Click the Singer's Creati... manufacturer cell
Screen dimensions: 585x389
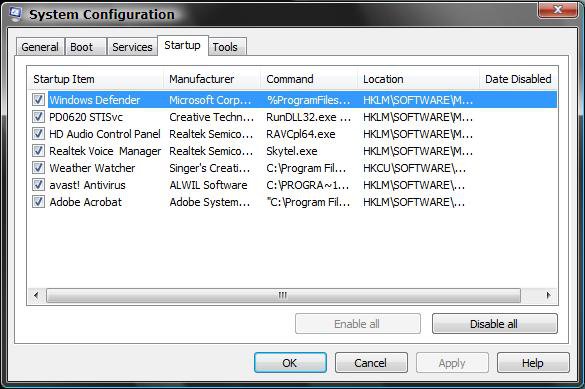(210, 168)
